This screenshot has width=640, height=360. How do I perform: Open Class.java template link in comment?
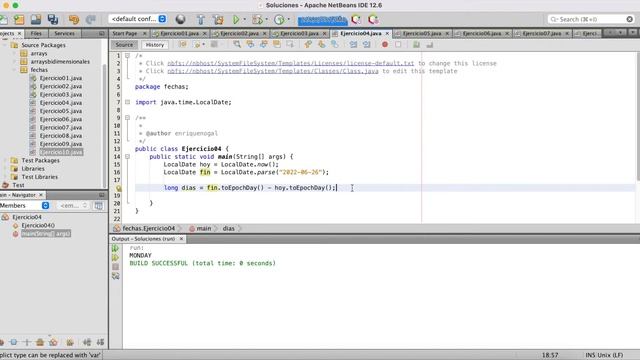click(x=273, y=71)
